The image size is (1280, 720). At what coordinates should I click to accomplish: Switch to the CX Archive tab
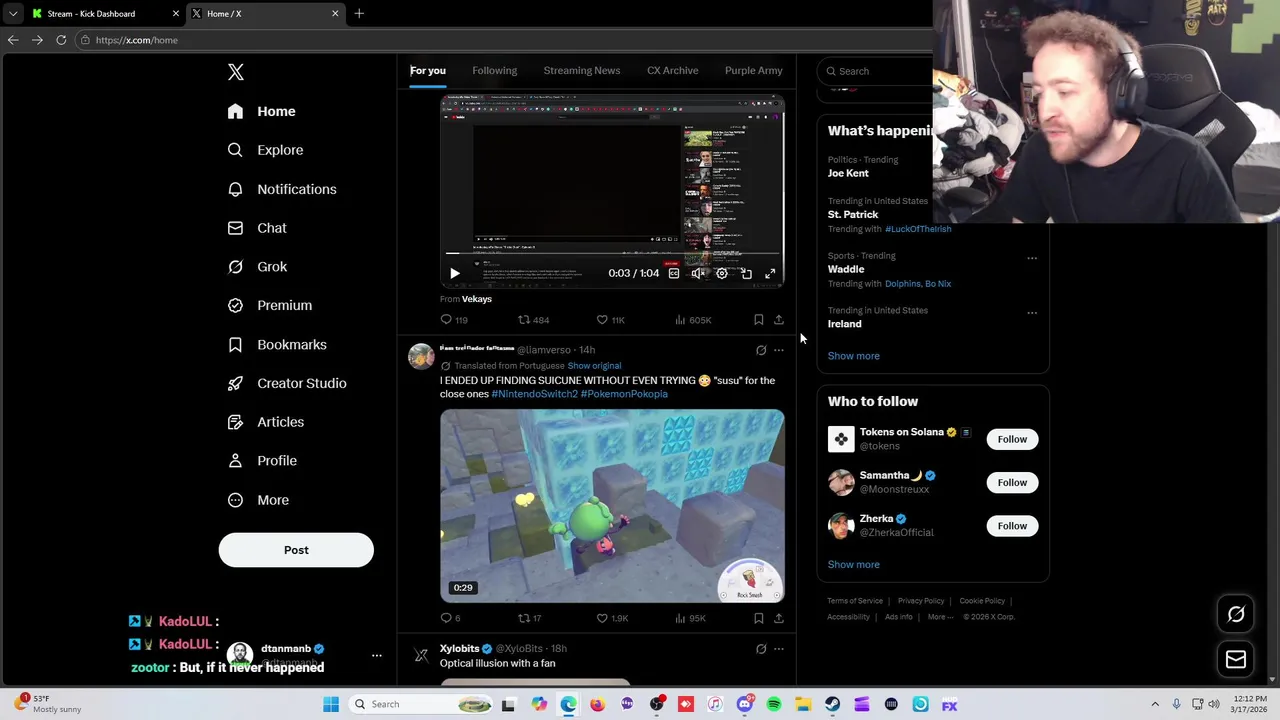click(x=673, y=71)
